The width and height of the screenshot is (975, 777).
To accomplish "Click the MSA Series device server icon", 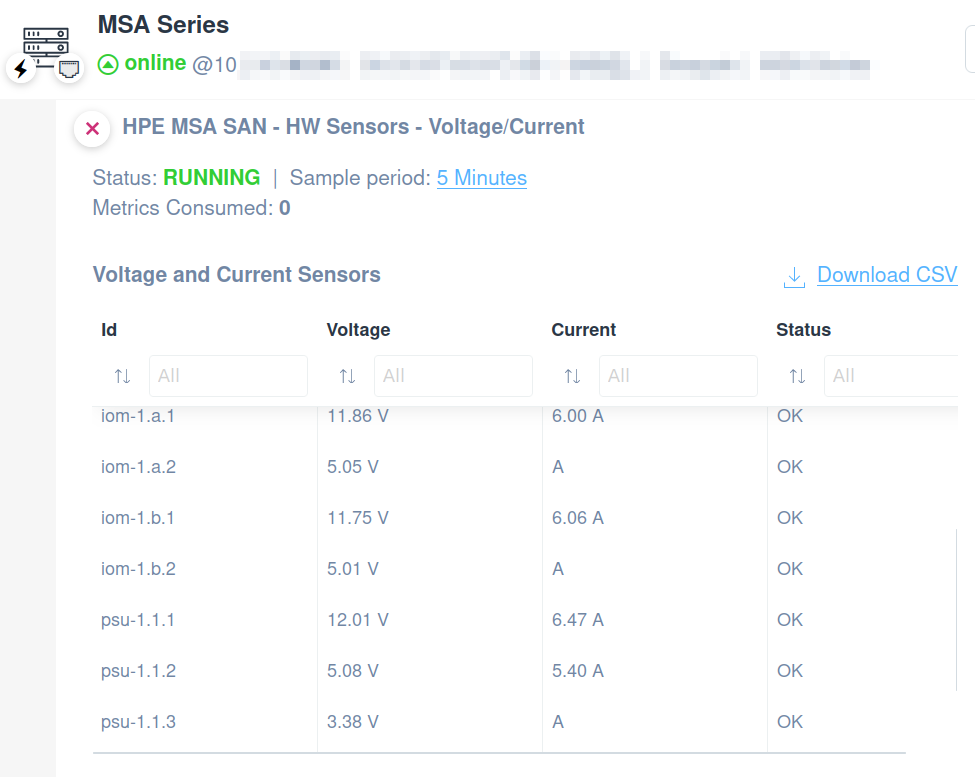I will pos(46,45).
